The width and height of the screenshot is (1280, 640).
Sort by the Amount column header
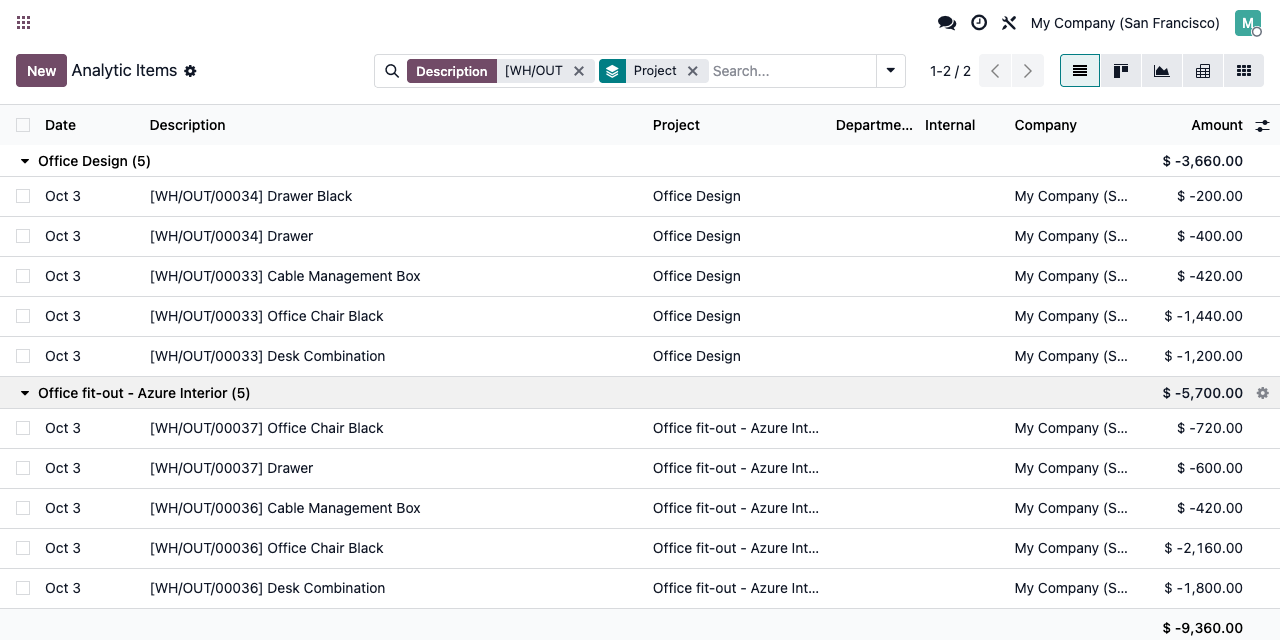pyautogui.click(x=1217, y=125)
